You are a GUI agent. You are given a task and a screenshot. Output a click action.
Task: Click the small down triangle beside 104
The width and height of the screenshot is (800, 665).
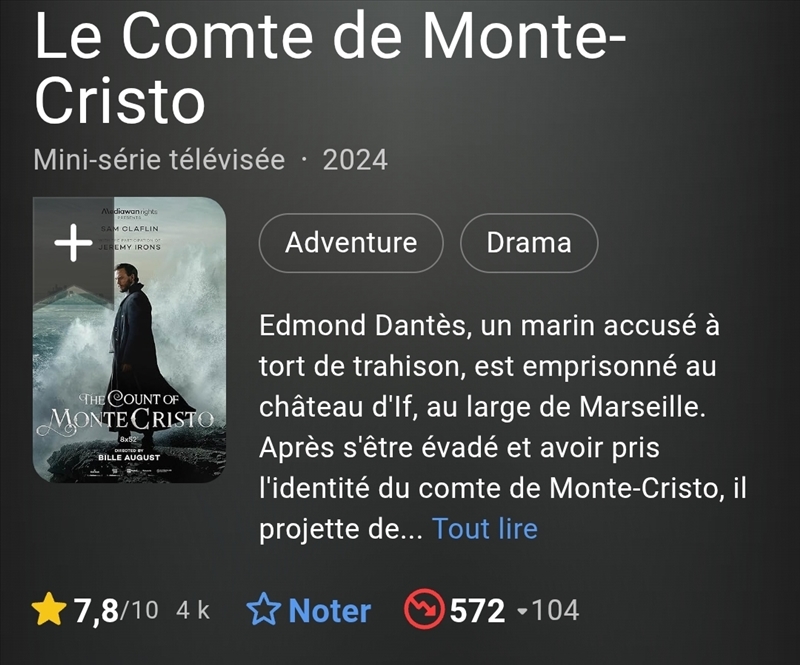pos(522,611)
